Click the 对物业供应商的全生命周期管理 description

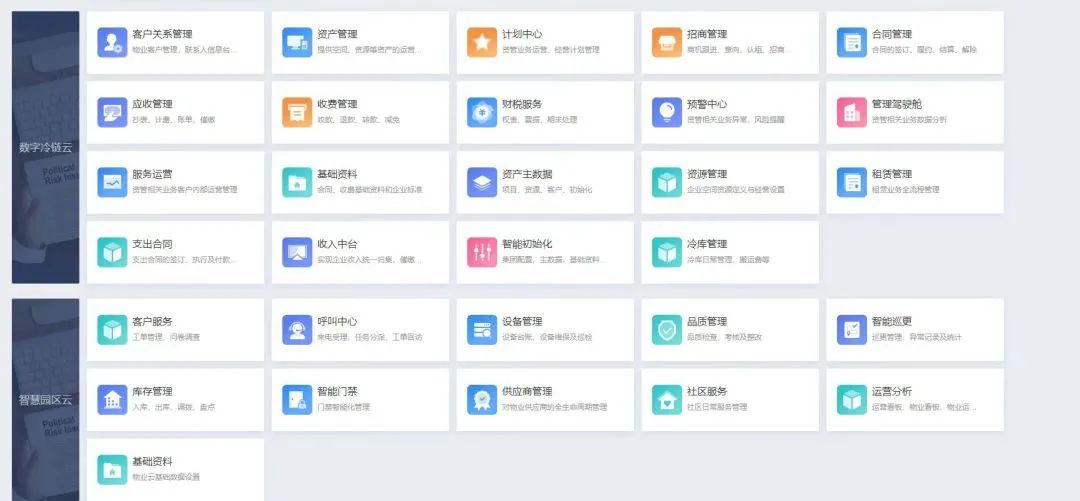coord(554,407)
